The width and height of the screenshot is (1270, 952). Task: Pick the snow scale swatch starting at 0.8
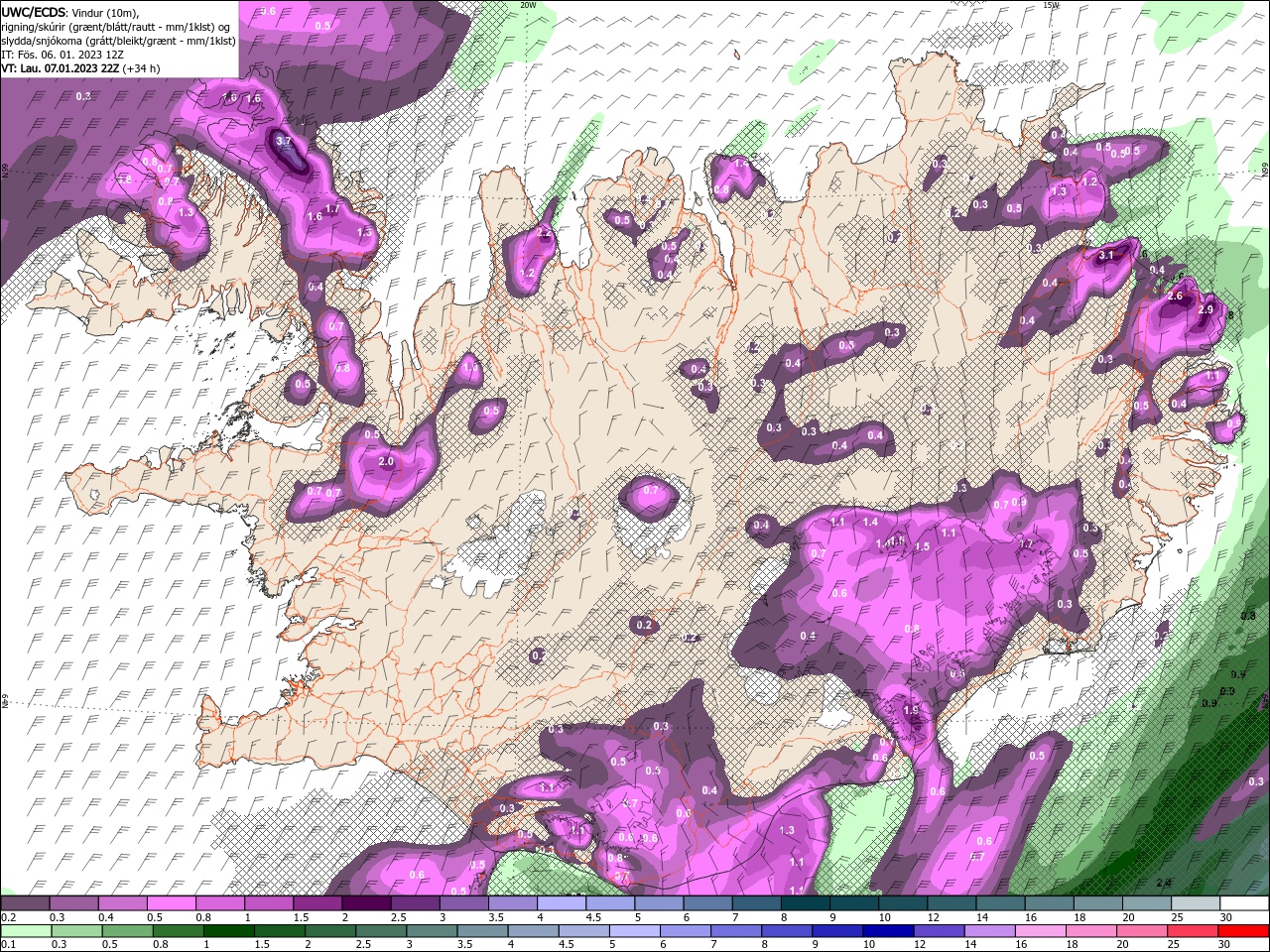(x=219, y=903)
